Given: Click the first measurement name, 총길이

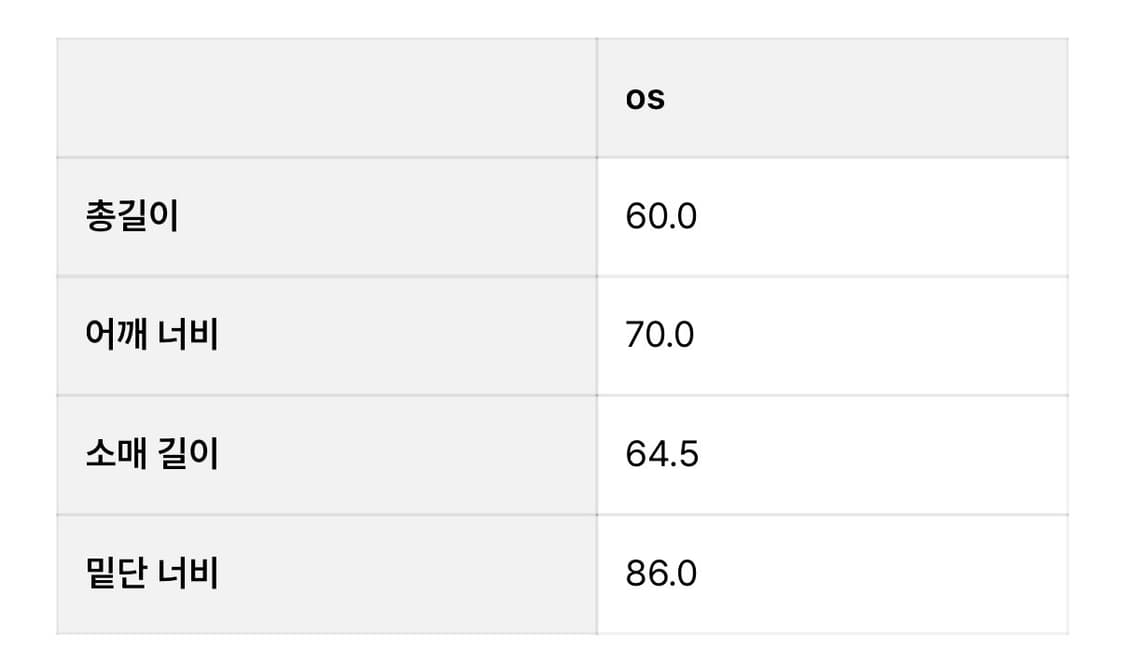Looking at the screenshot, I should click(132, 217).
